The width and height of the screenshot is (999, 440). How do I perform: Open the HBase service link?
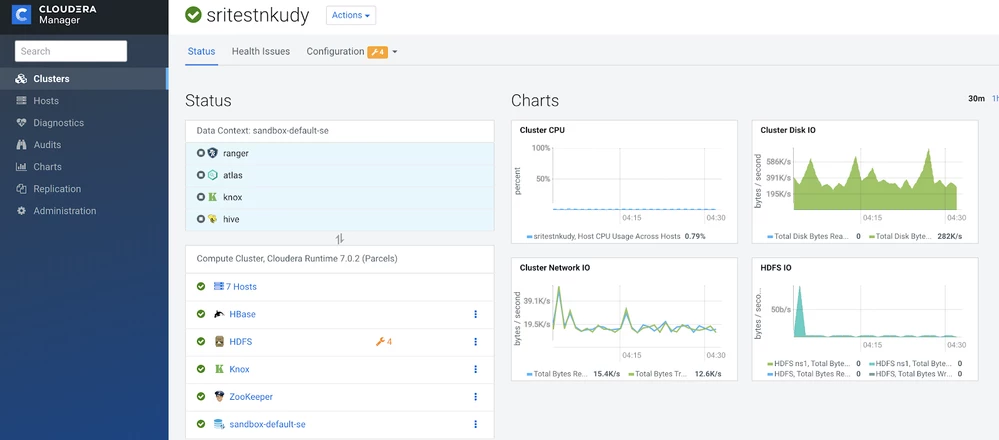coord(242,314)
